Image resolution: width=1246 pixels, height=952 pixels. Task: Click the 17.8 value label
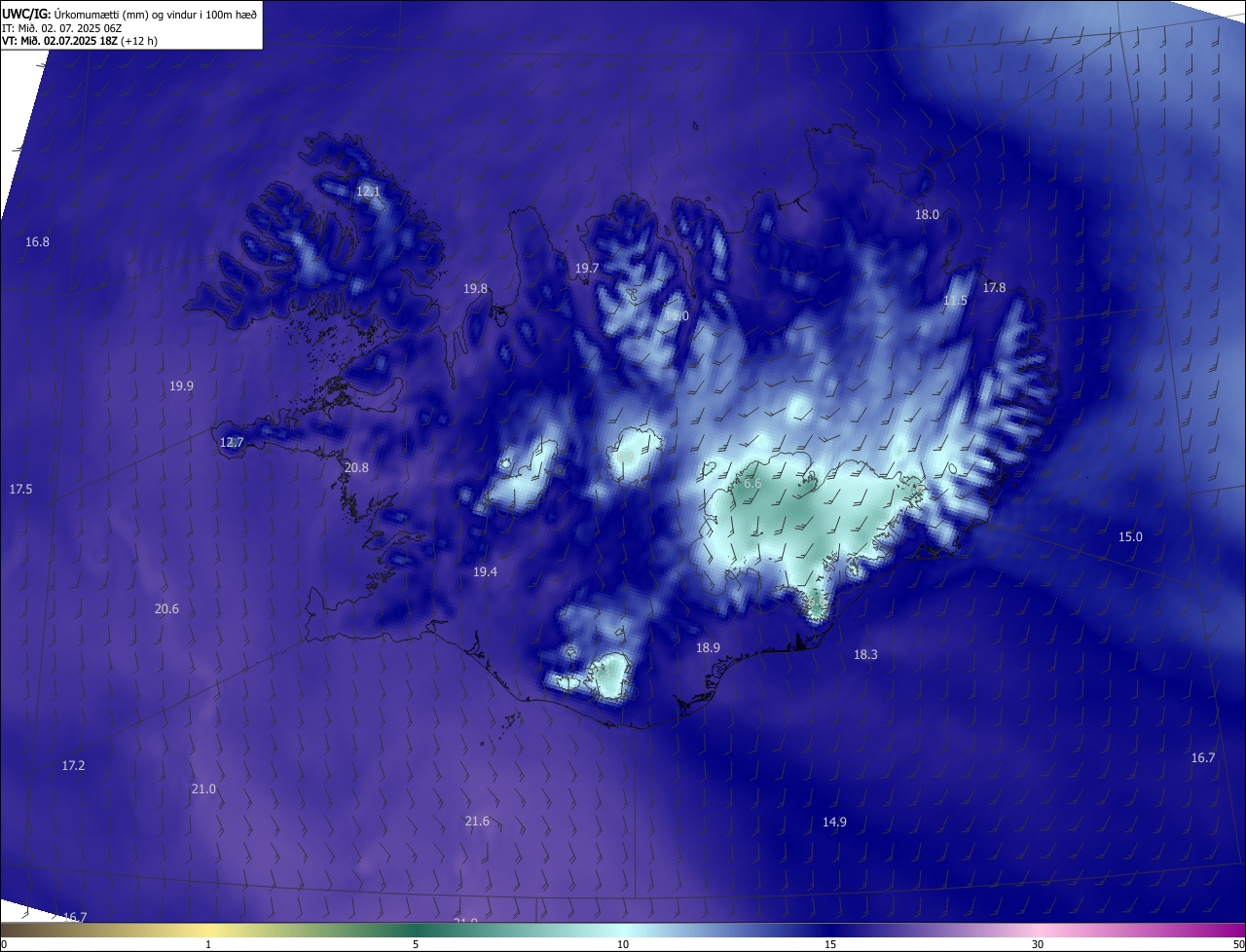click(994, 287)
